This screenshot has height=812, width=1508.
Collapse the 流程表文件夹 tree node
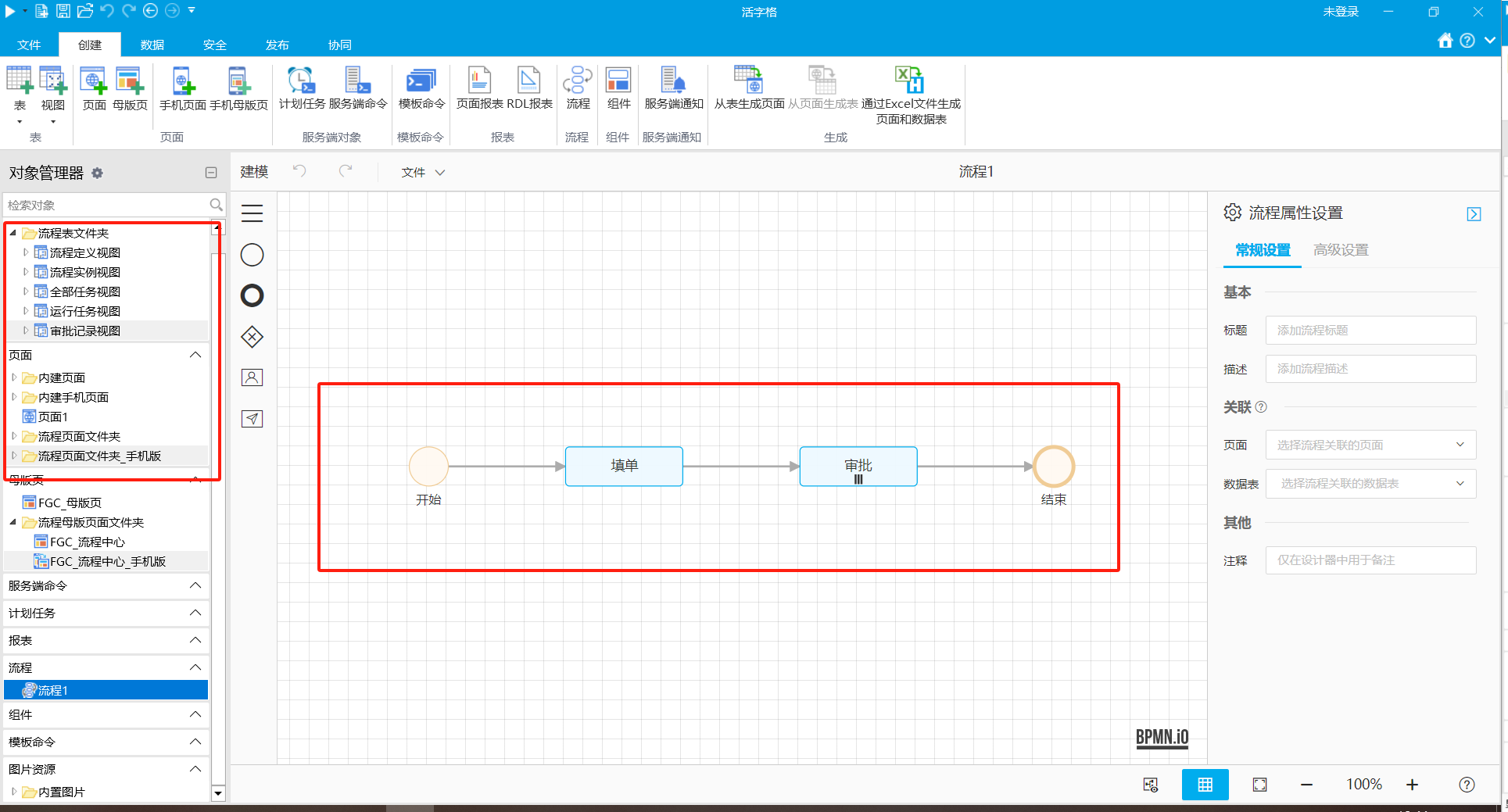click(13, 233)
